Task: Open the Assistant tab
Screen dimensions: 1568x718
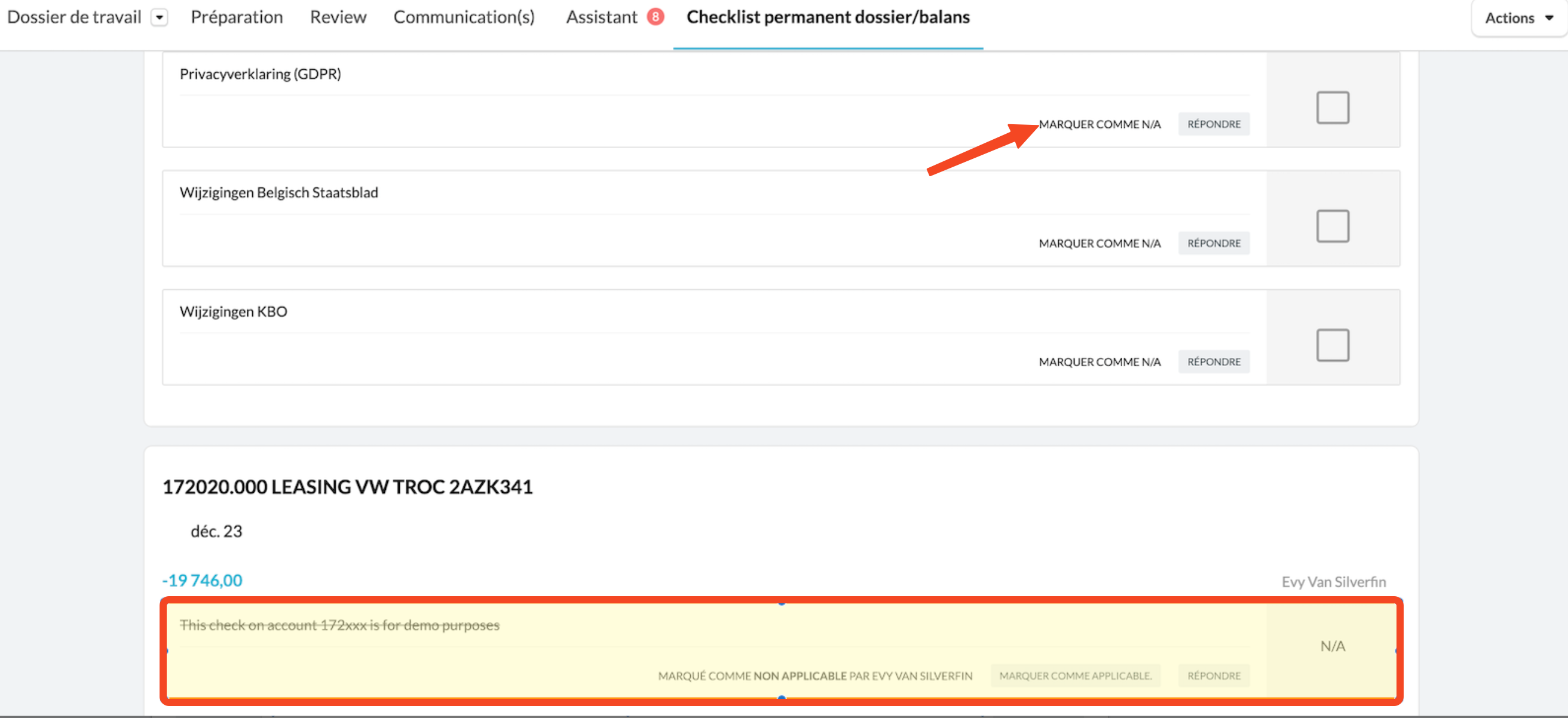Action: (x=601, y=17)
